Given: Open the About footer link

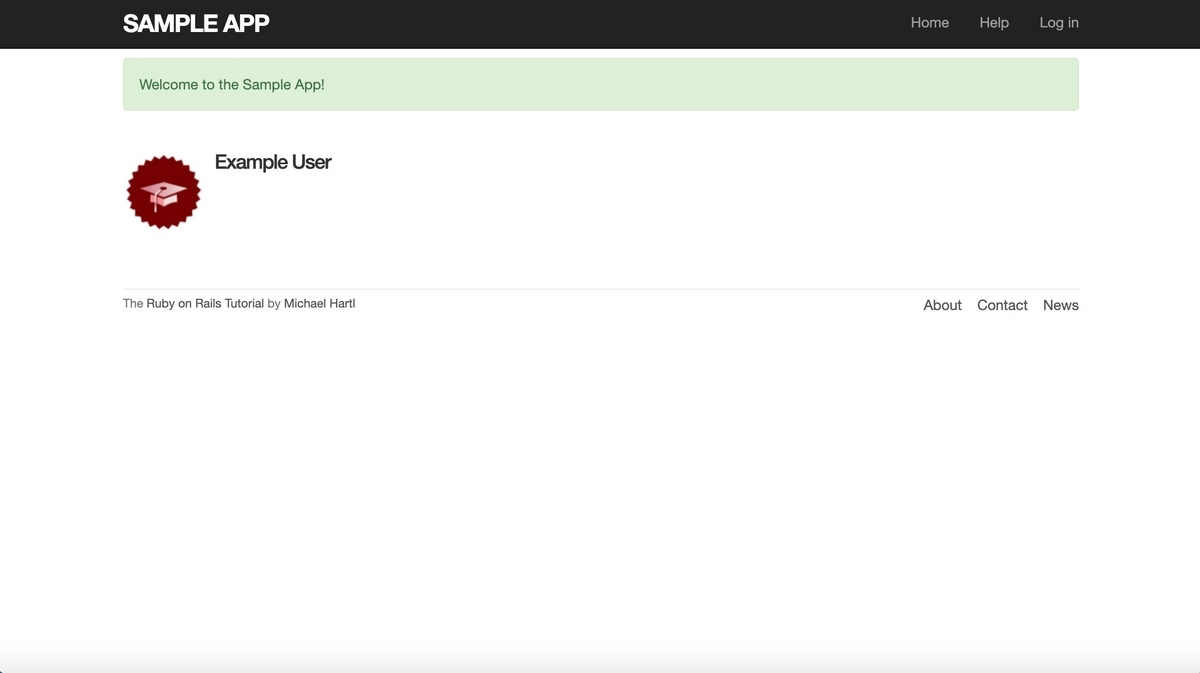Looking at the screenshot, I should click(x=942, y=305).
